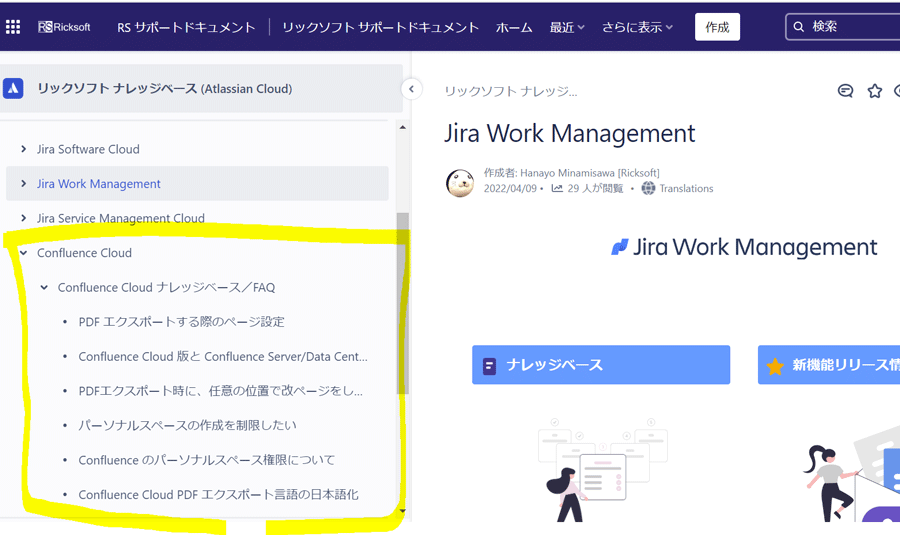Select Jira Work Management in sidebar
Screen dimensions: 900x535
(x=99, y=184)
